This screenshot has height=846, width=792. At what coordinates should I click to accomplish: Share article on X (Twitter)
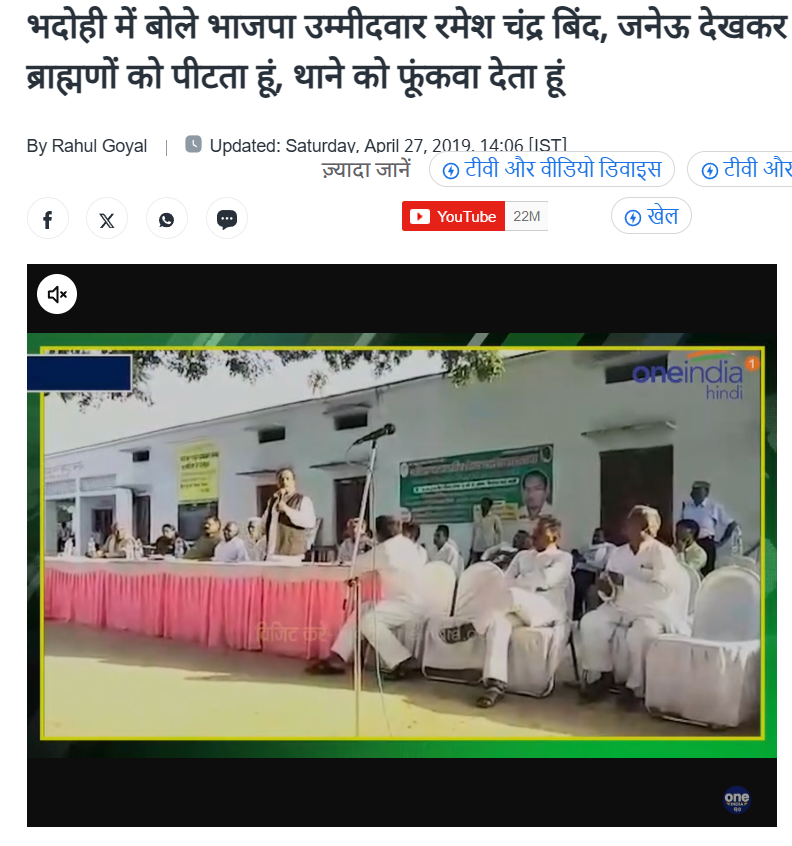(x=107, y=219)
